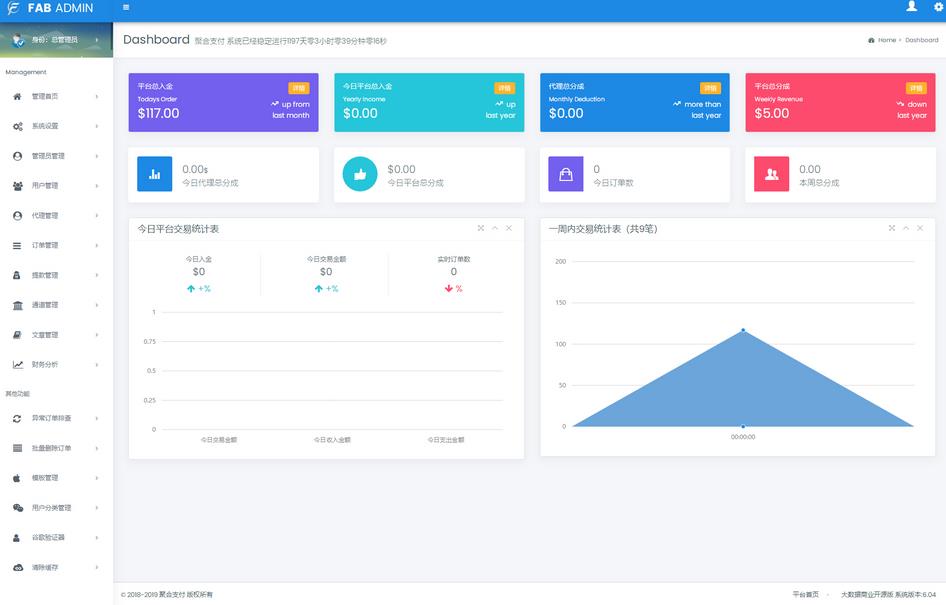Click the home icon in breadcrumb
The height and width of the screenshot is (605, 946).
coord(871,40)
